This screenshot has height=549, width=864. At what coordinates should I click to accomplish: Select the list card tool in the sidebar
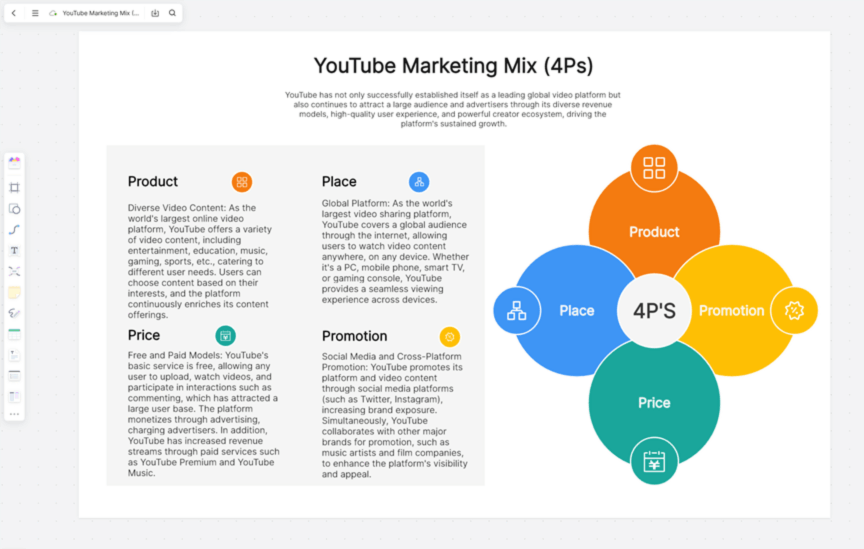[x=14, y=376]
